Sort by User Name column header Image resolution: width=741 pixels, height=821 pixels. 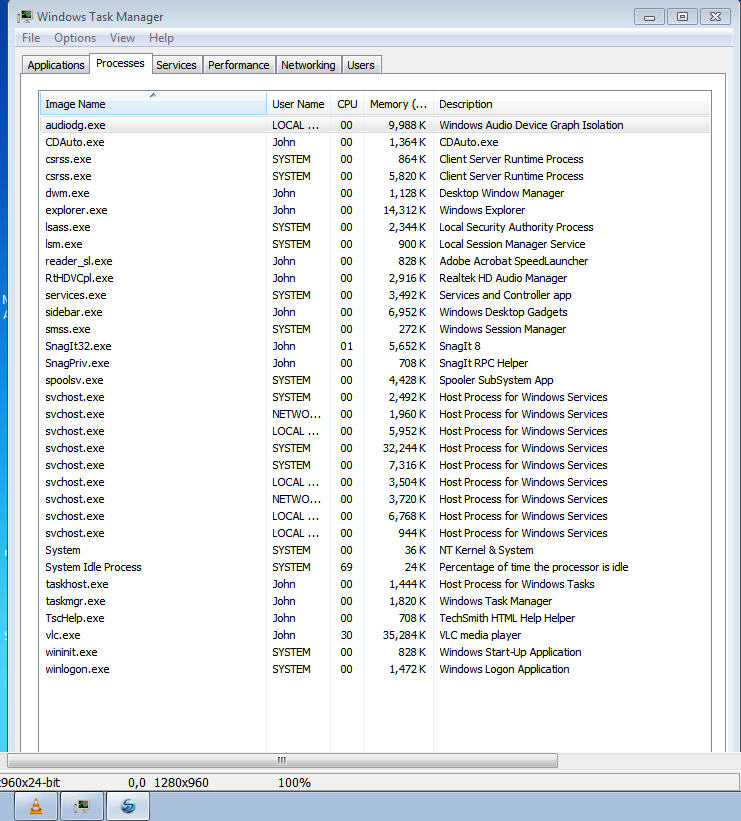pyautogui.click(x=298, y=104)
